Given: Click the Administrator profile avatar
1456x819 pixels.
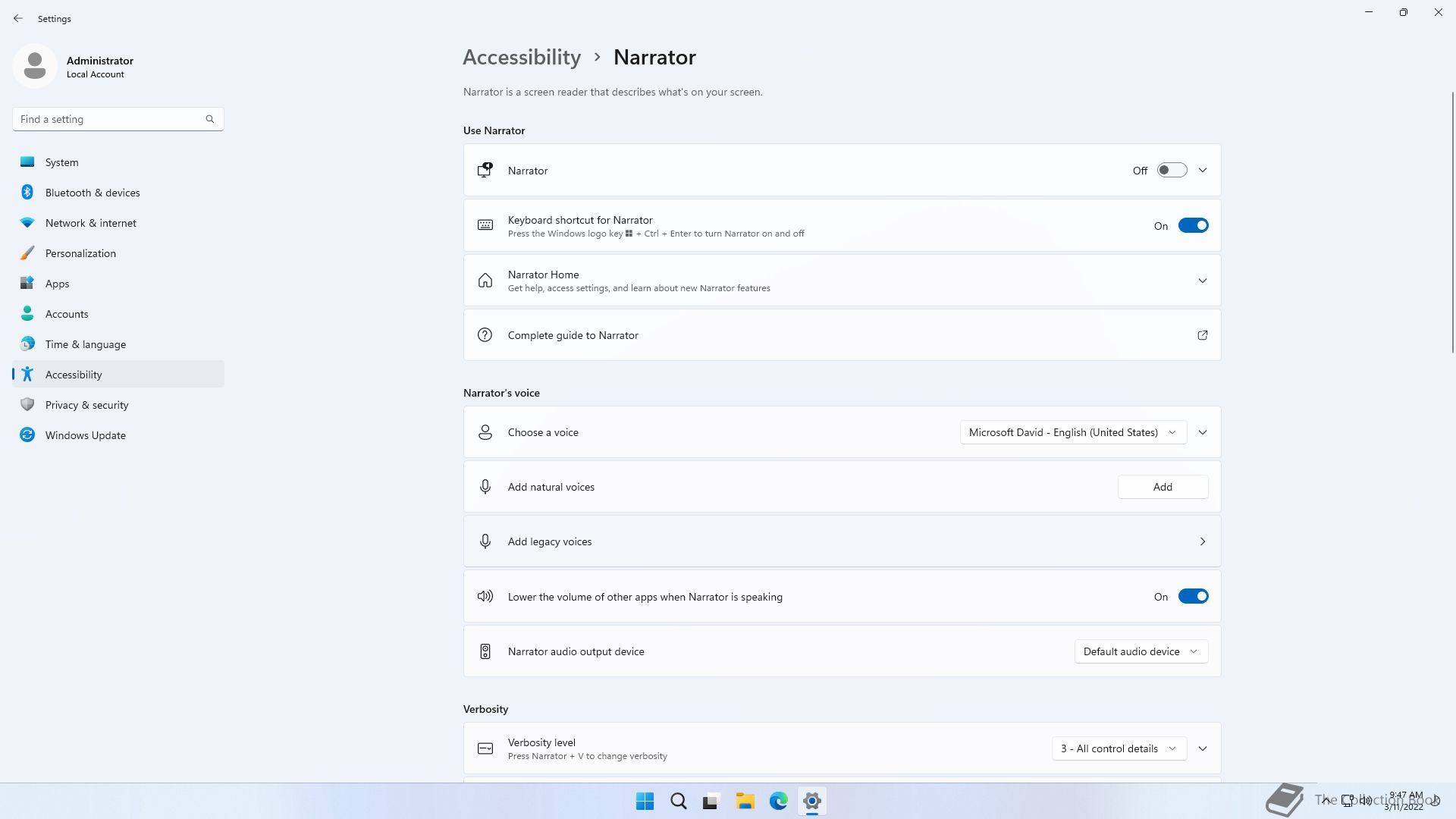Looking at the screenshot, I should pos(35,66).
